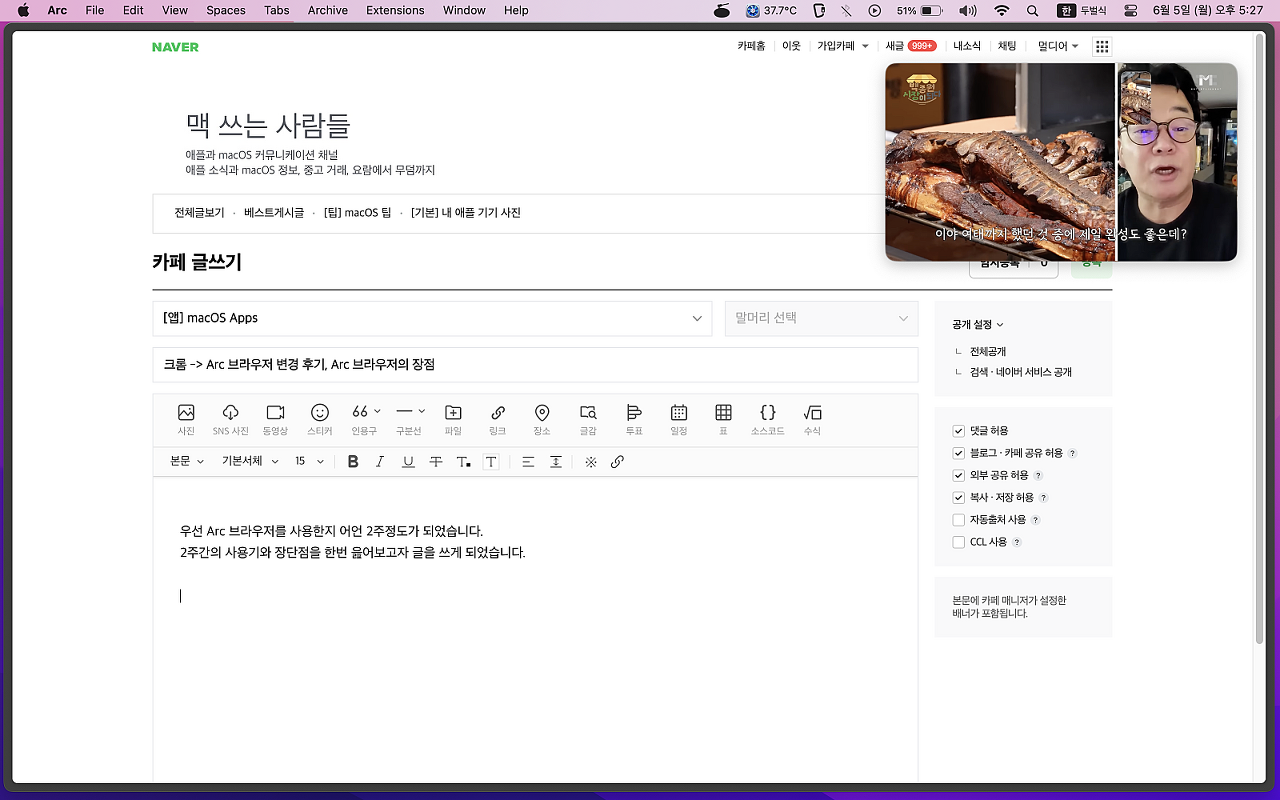Click help icon next to 자동출처 사용
Image resolution: width=1280 pixels, height=800 pixels.
pyautogui.click(x=1035, y=520)
